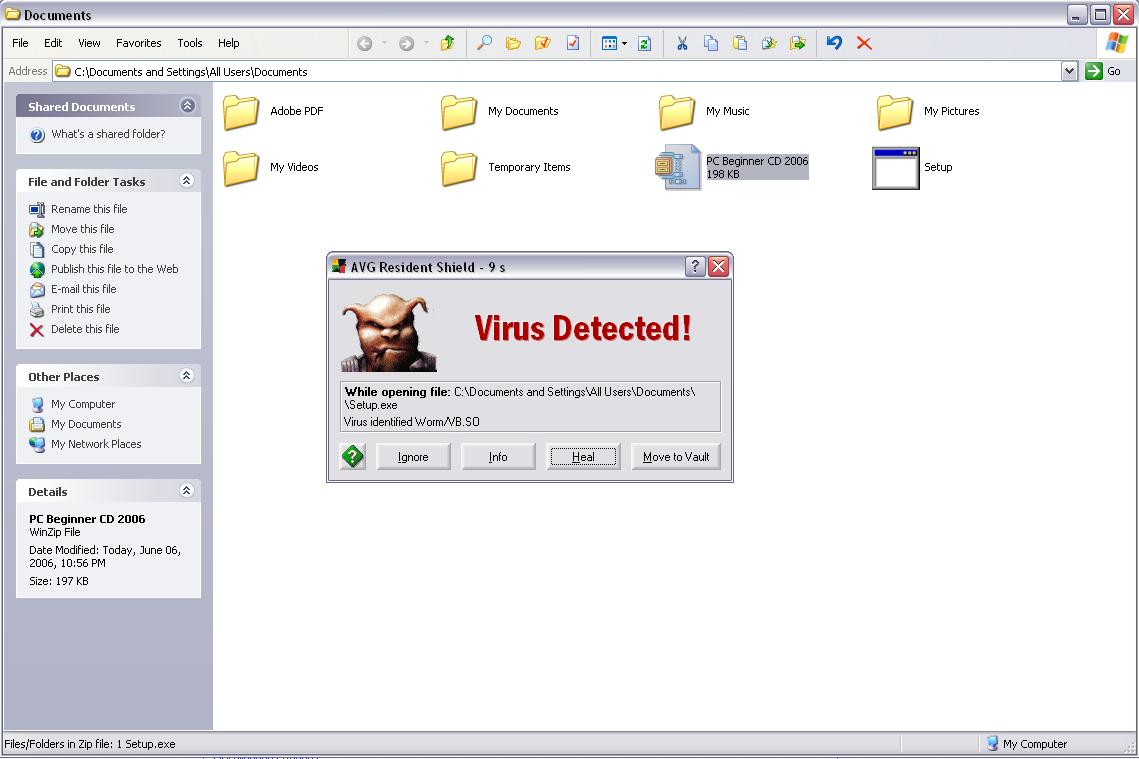The width and height of the screenshot is (1139, 759).
Task: Click Heal in AVG dialog
Action: point(583,457)
